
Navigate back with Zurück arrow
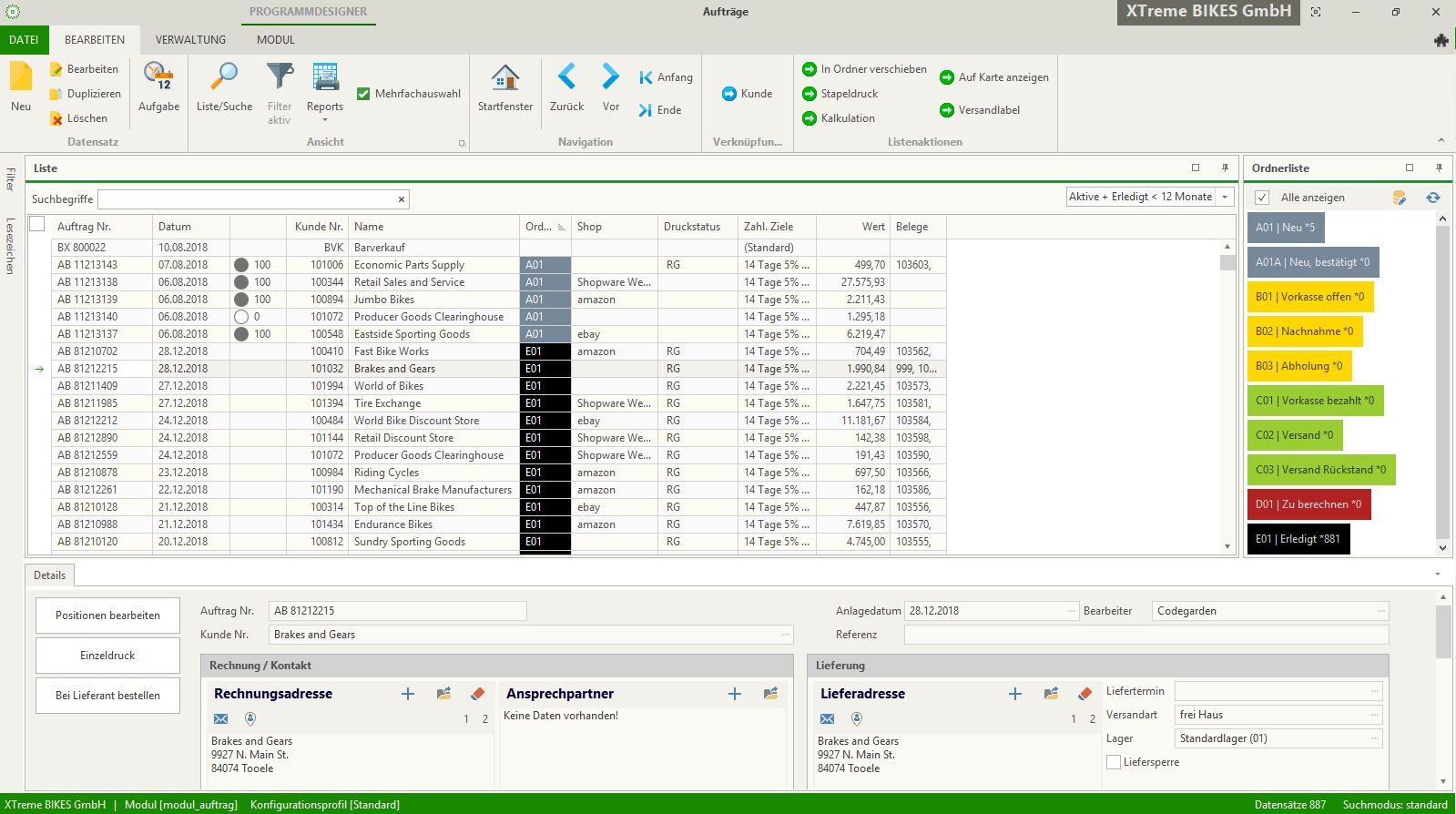pos(566,78)
